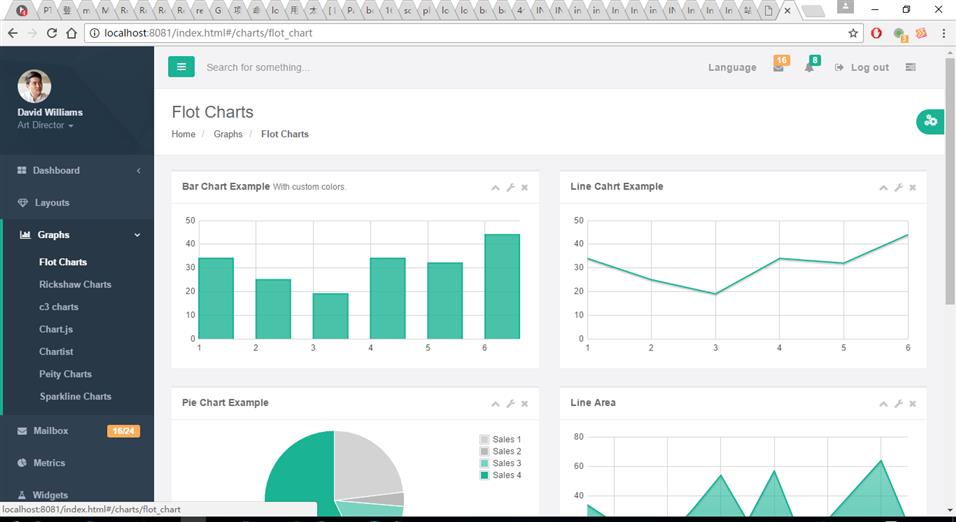
Task: Click the Language menu
Action: tap(732, 67)
